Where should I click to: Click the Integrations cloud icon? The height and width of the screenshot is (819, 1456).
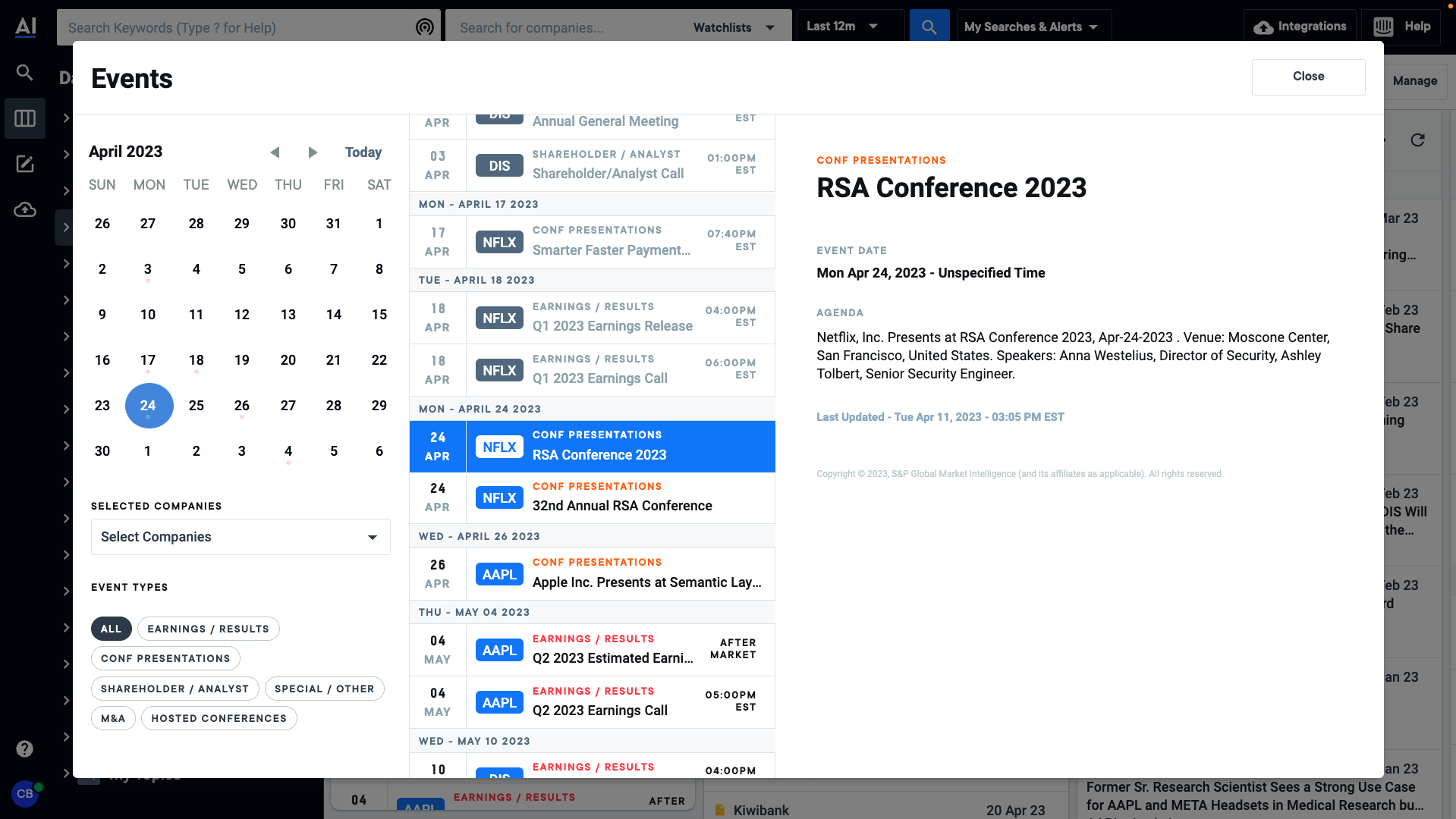(x=1263, y=27)
